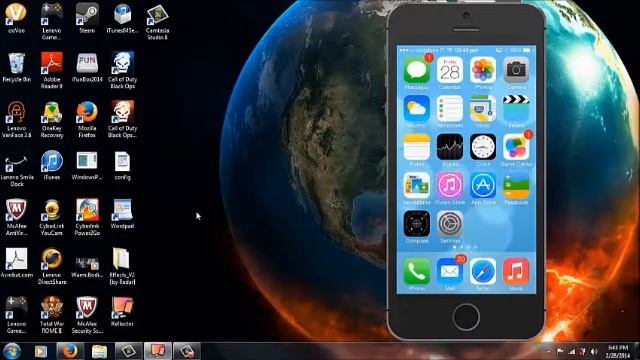This screenshot has height=360, width=640.
Task: Open the Newsstand folder on the iPhone
Action: point(416,185)
